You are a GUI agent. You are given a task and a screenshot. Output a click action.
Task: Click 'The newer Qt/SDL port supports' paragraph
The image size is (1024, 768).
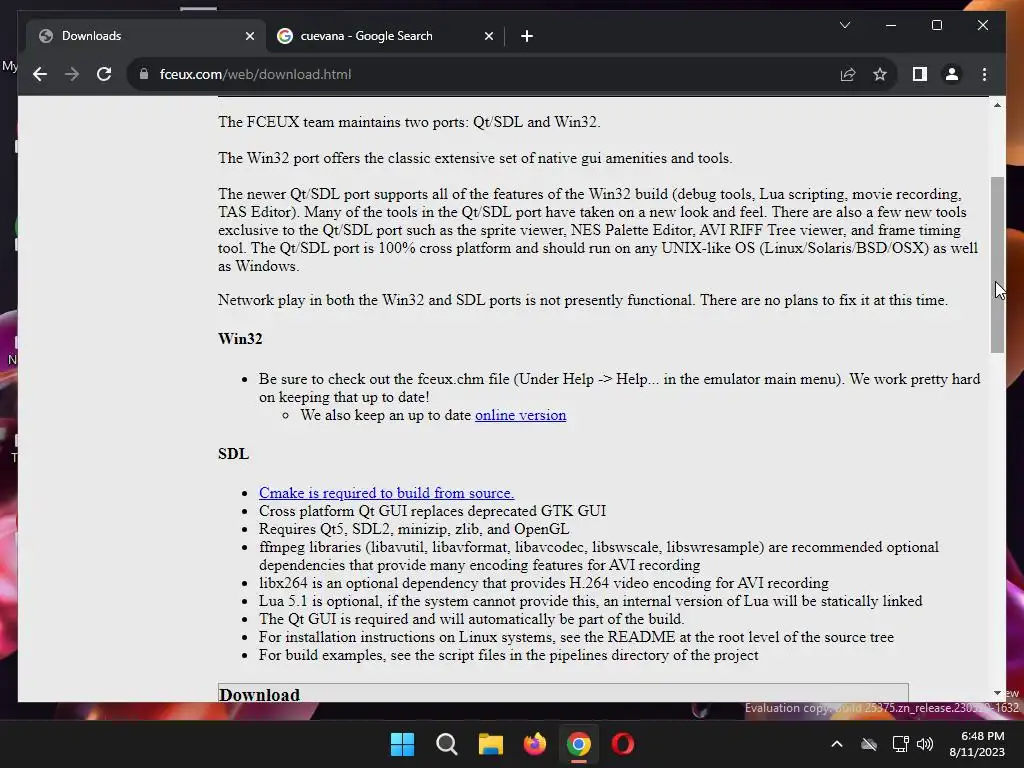pos(598,230)
